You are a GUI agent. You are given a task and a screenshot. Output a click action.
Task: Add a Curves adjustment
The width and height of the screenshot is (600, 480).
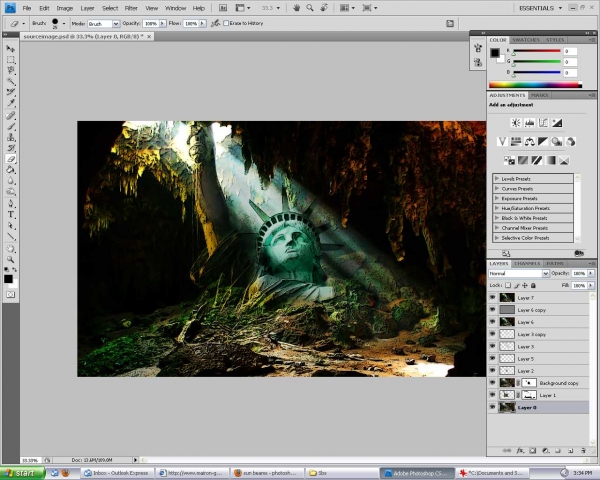pyautogui.click(x=543, y=123)
